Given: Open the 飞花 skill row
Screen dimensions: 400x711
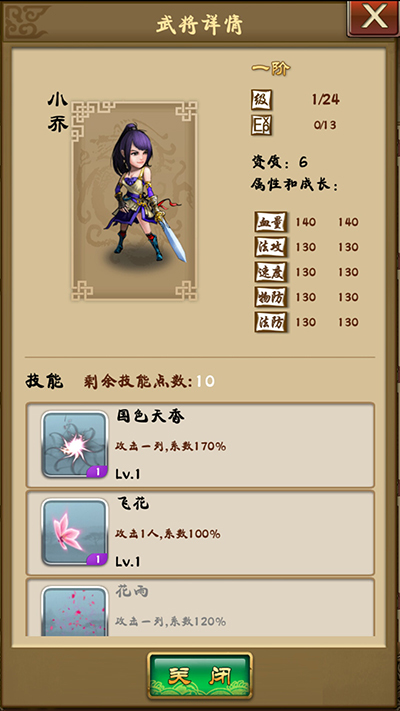Looking at the screenshot, I should point(200,532).
